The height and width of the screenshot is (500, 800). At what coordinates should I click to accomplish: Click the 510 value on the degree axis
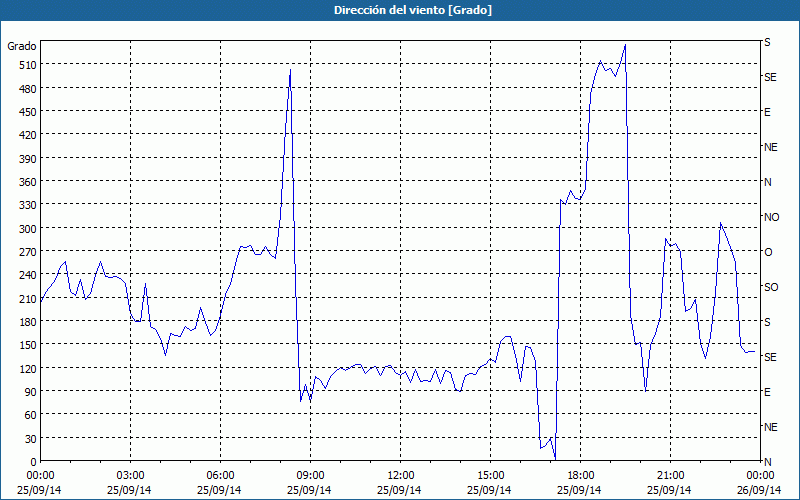pyautogui.click(x=28, y=65)
